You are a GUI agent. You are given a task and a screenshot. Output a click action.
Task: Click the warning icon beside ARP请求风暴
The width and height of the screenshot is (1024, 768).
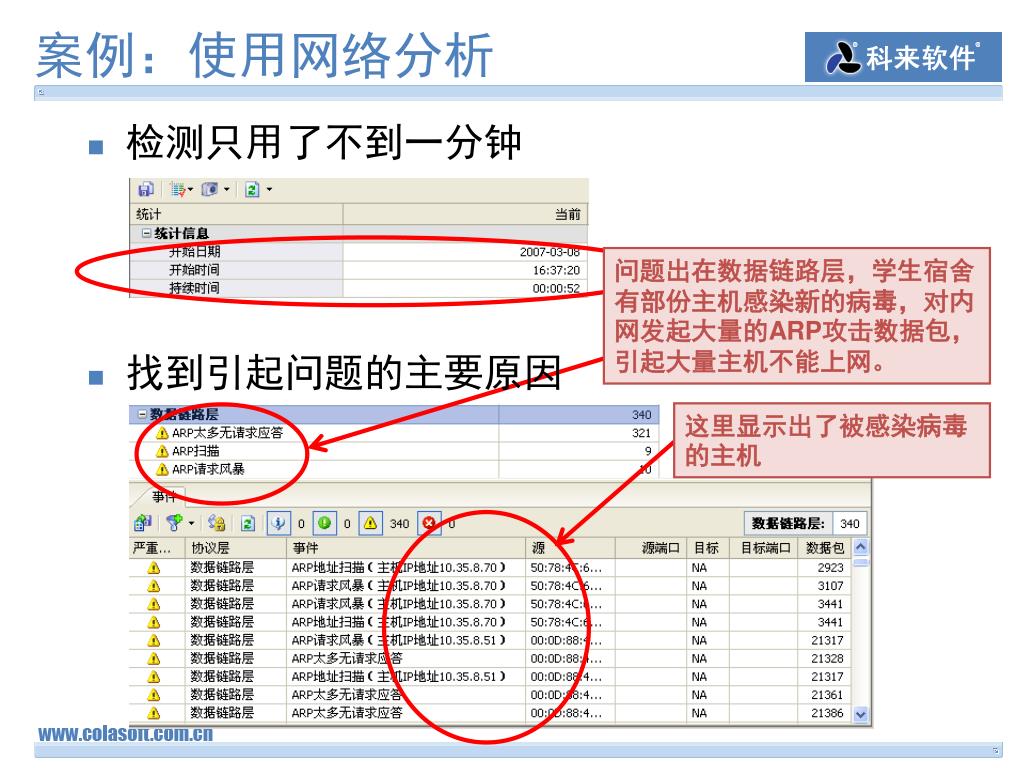(162, 469)
